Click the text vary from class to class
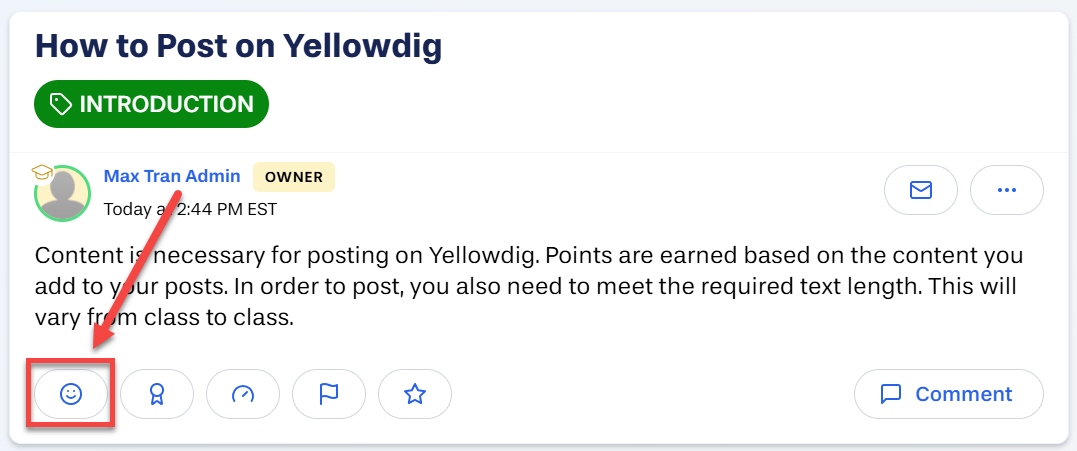Screen dimensions: 1077x451 pyautogui.click(x=164, y=318)
